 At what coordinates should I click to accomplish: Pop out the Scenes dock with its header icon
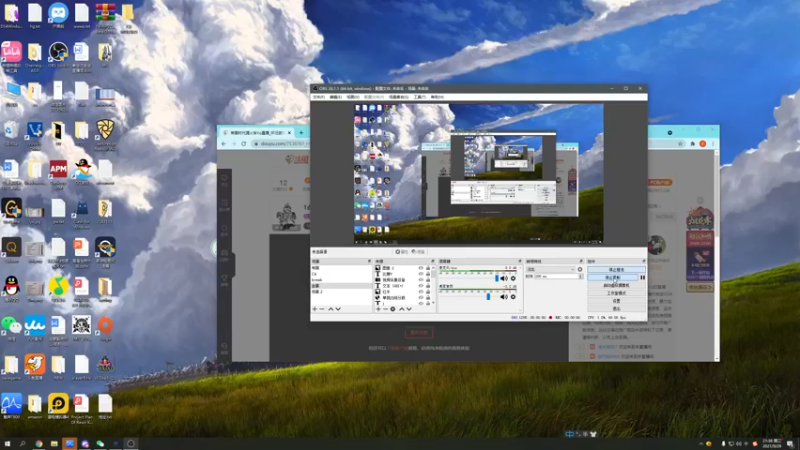click(x=369, y=261)
